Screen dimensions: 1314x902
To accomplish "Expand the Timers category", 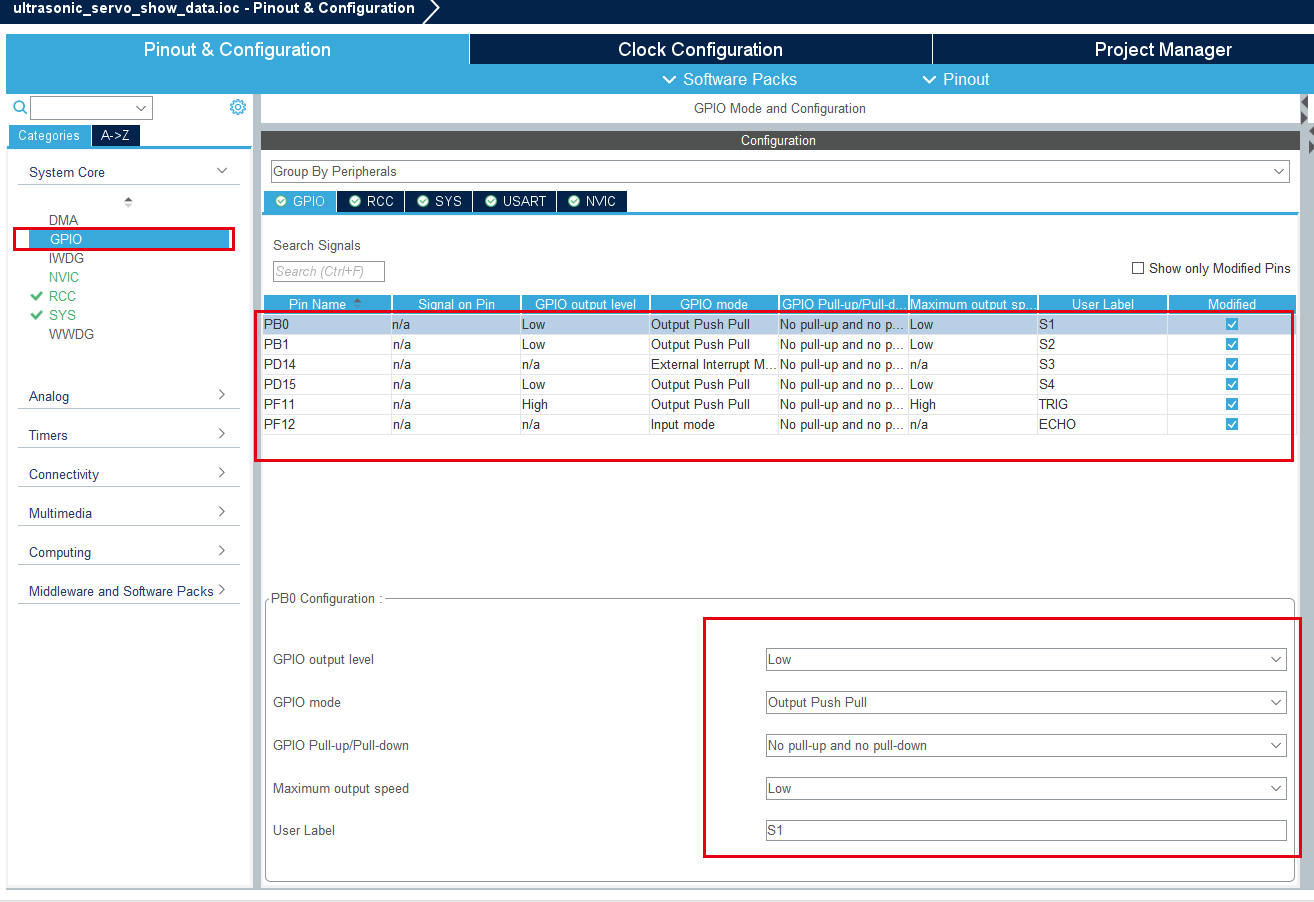I will click(128, 435).
